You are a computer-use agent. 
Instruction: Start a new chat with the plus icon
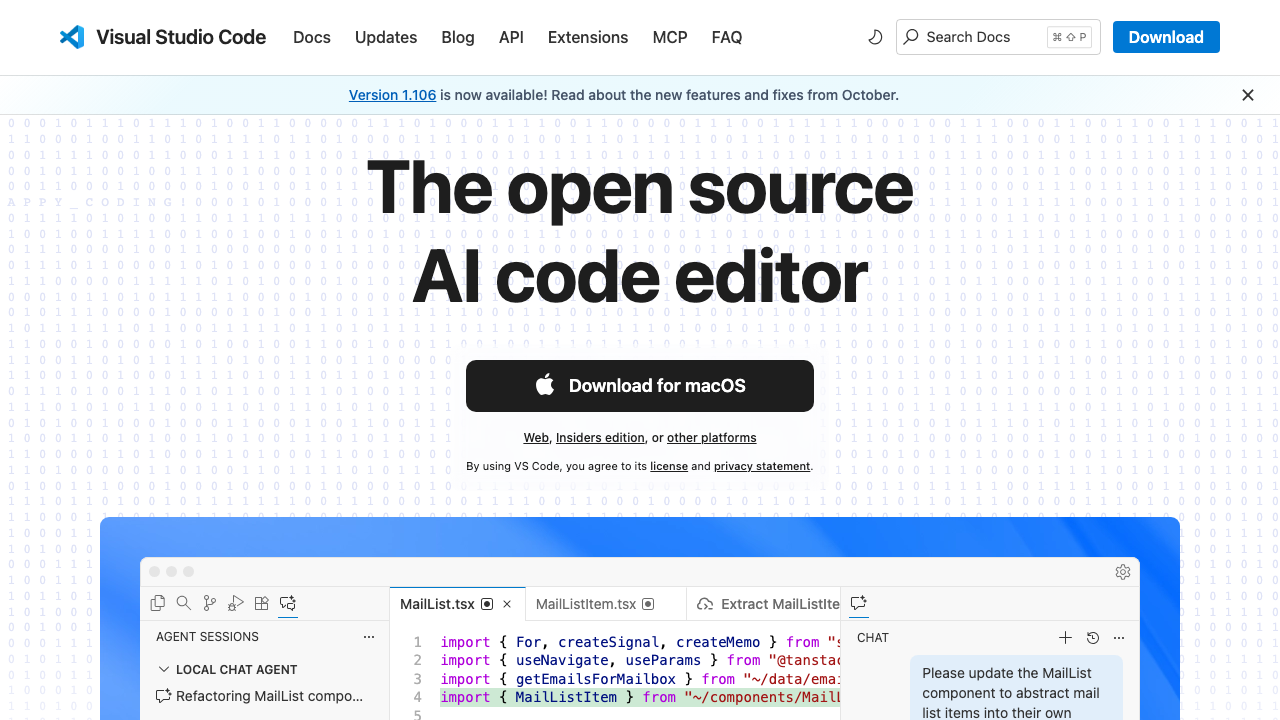(1066, 637)
